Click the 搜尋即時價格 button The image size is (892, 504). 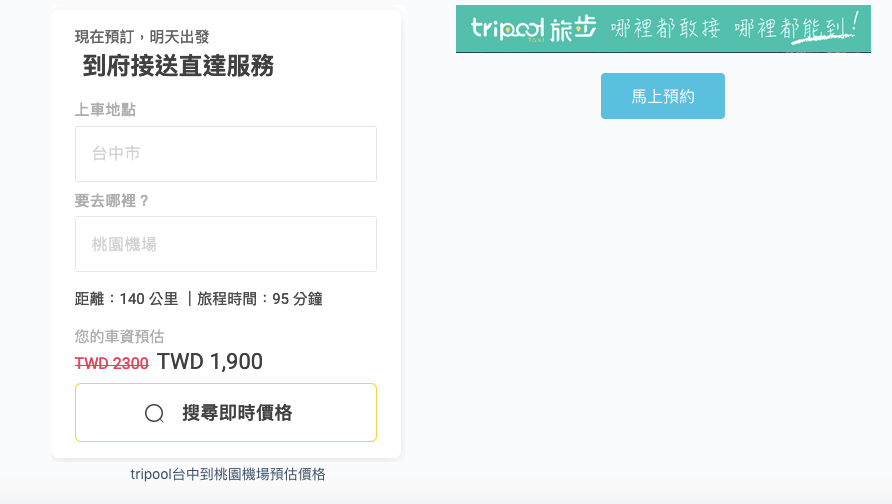[226, 412]
